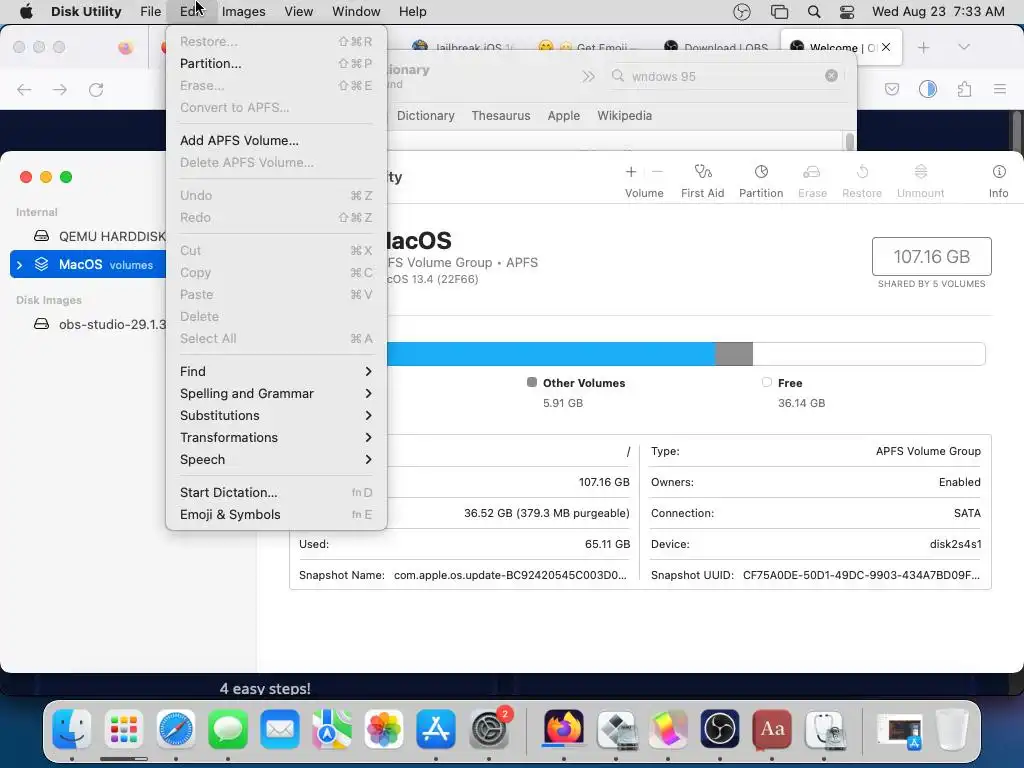Click the gray Other Volumes storage segment

734,354
